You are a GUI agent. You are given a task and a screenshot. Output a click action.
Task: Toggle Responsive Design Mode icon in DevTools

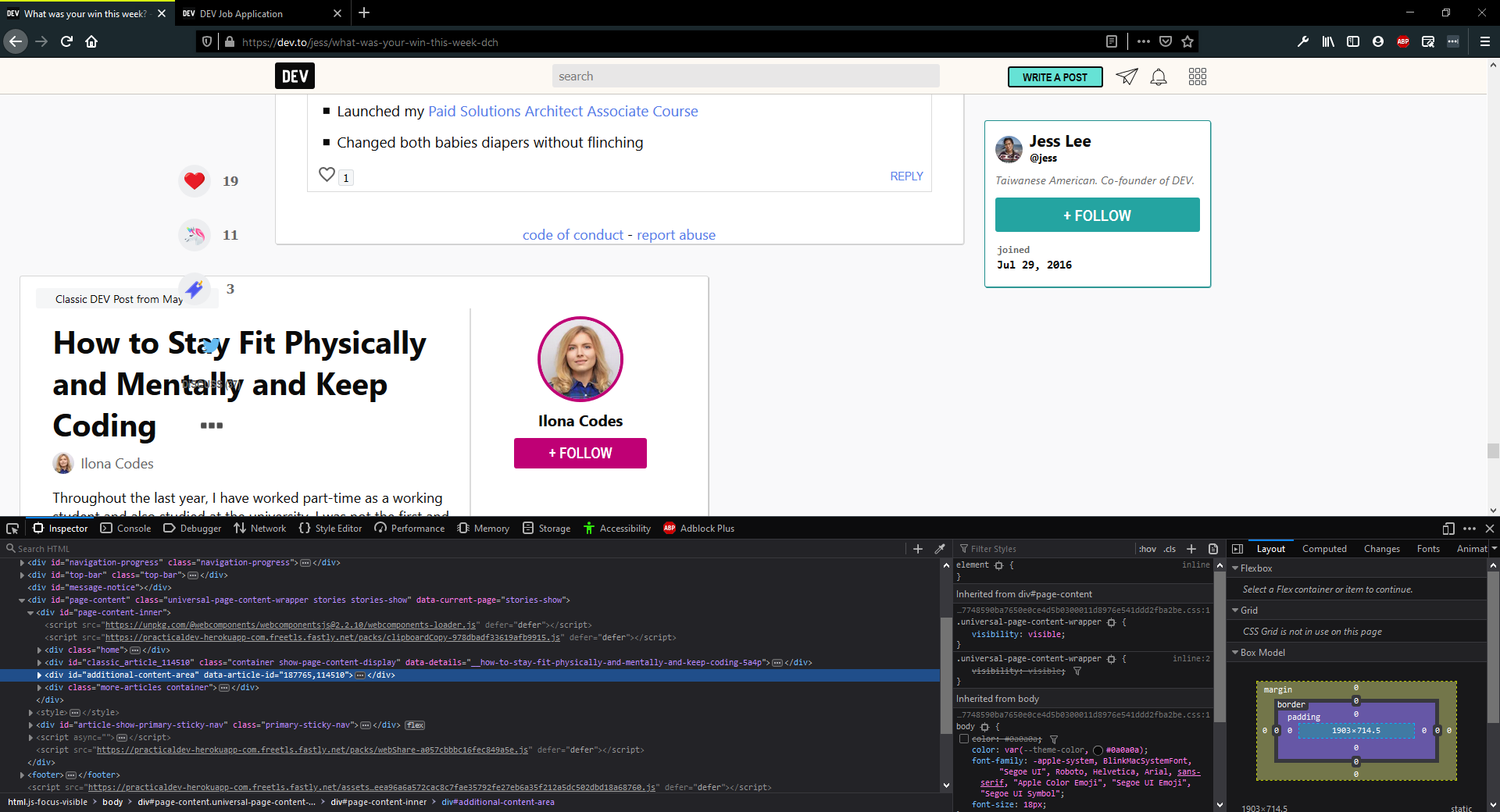1448,529
